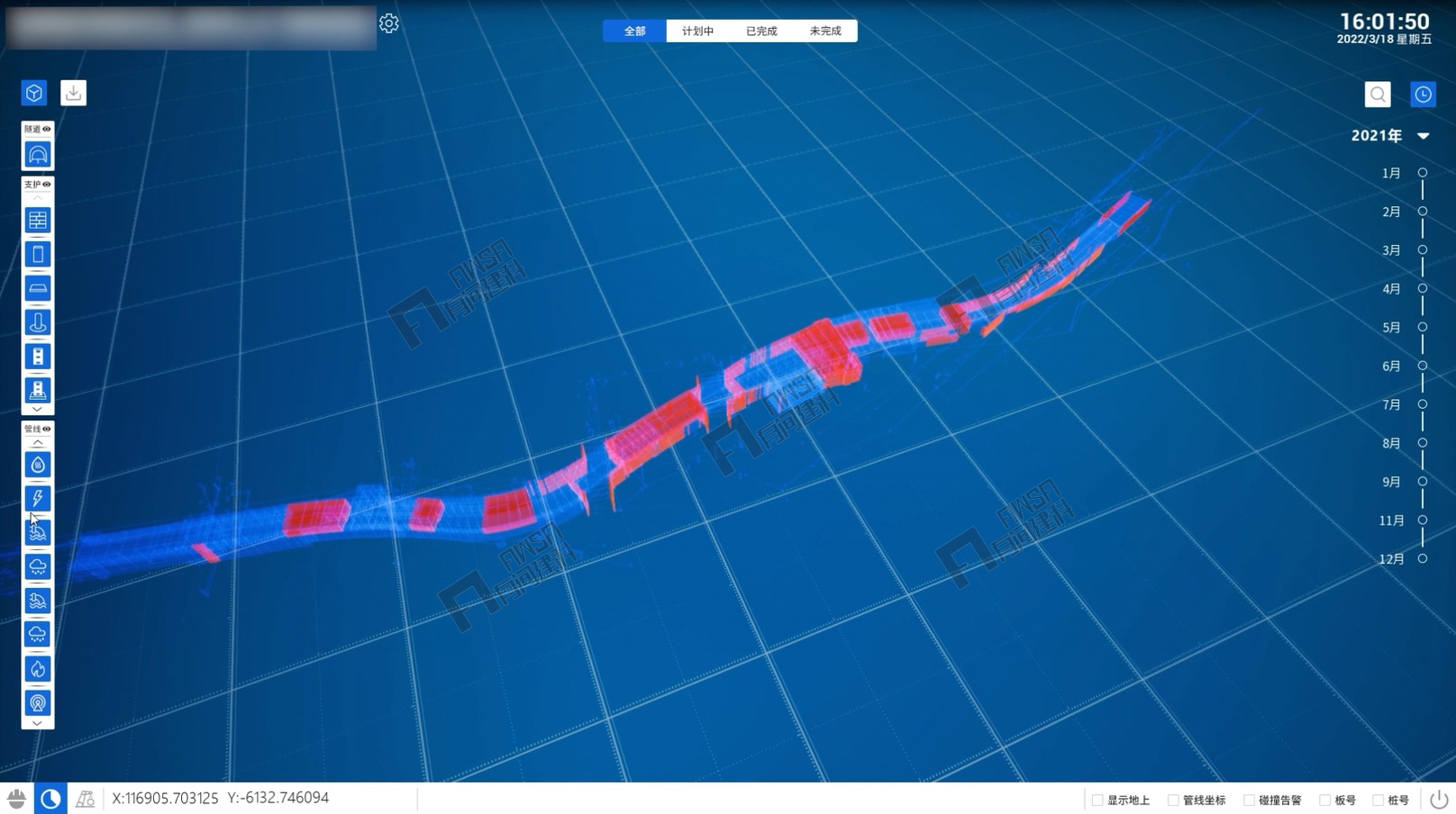Screen dimensions: 1456x814
Task: Select the column-on-base support icon
Action: click(38, 391)
